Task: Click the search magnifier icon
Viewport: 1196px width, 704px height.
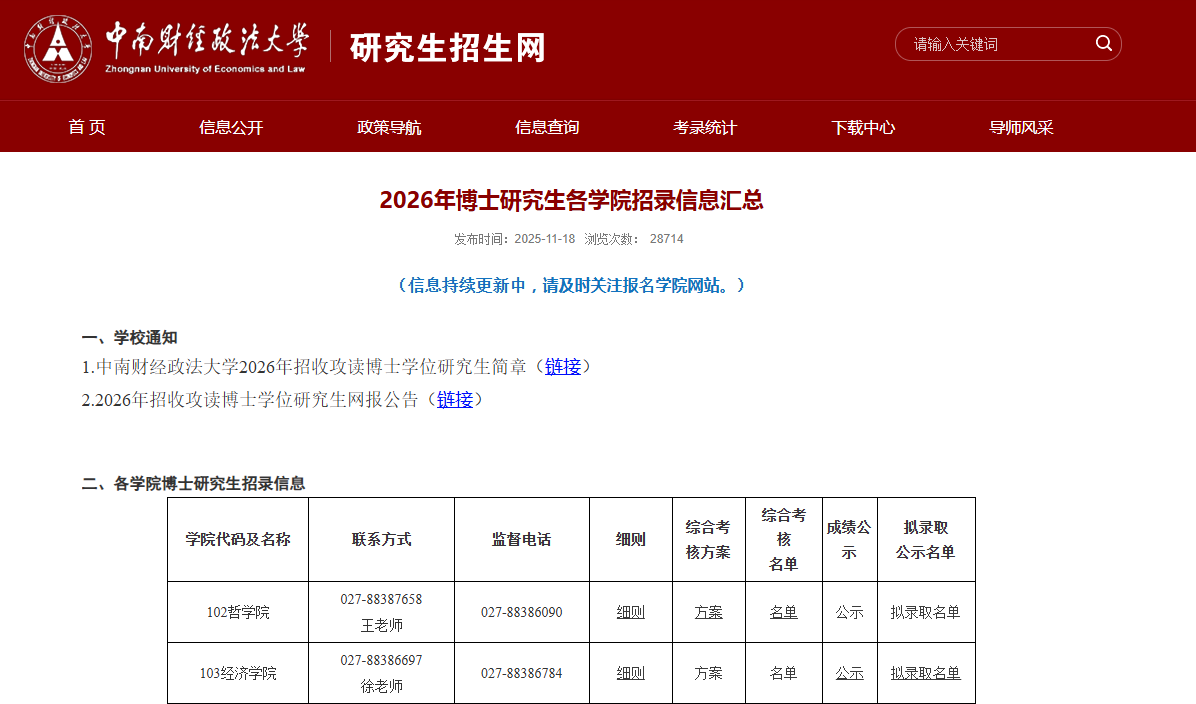Action: click(x=1103, y=43)
